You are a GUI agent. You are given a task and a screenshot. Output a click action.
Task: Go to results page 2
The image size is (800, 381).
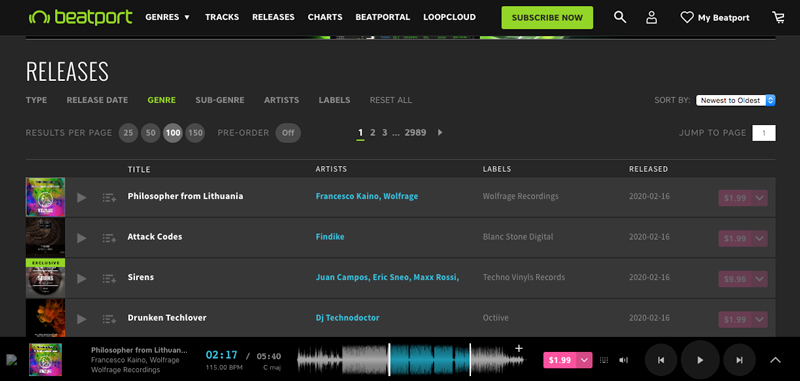tap(372, 133)
